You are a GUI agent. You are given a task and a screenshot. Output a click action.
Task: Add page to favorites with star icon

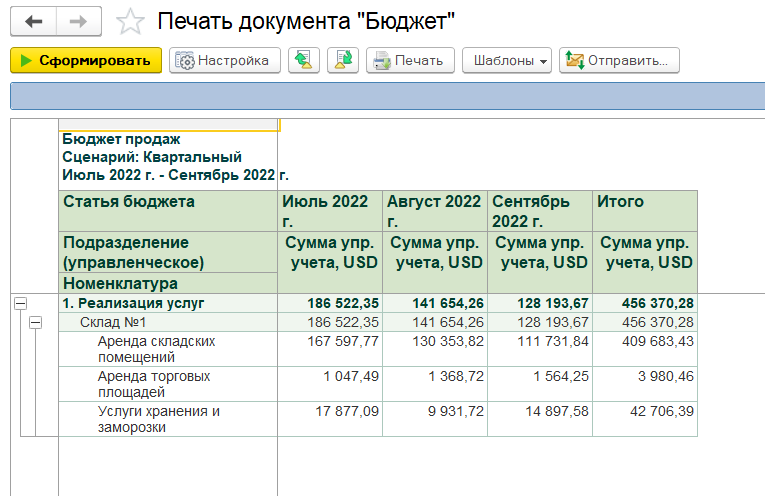coord(129,22)
